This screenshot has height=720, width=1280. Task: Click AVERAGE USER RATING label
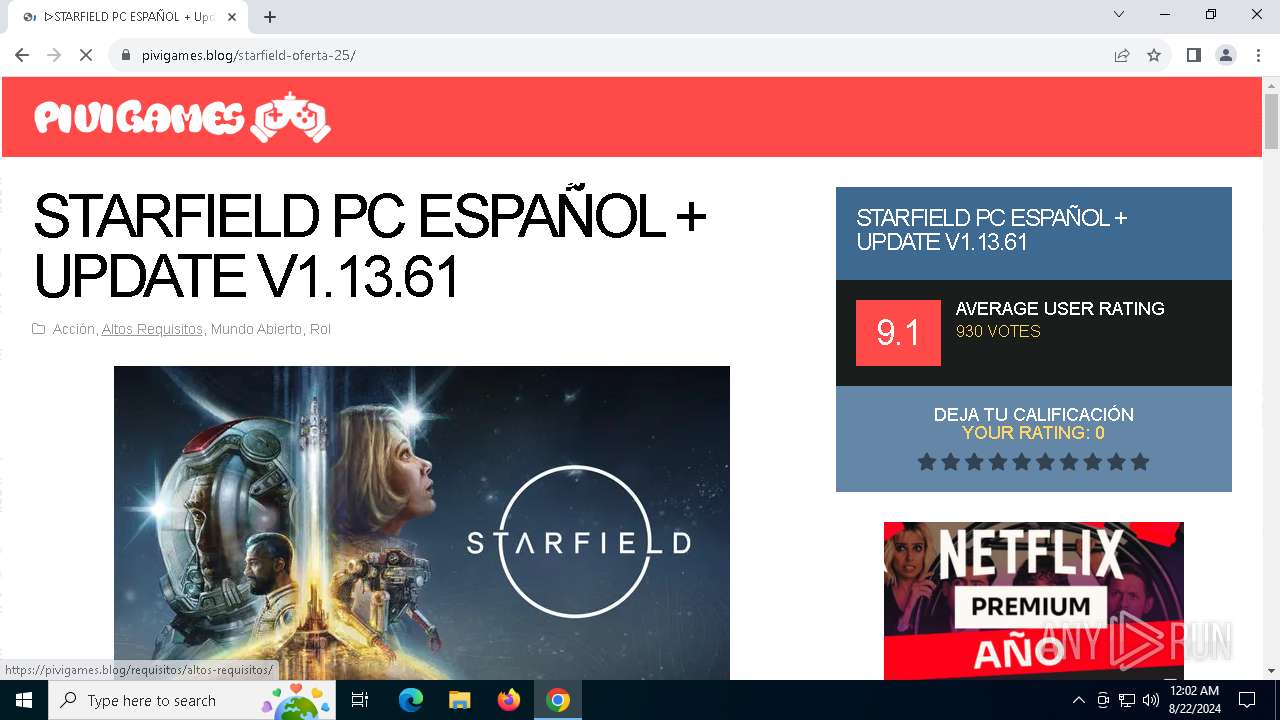point(1060,309)
